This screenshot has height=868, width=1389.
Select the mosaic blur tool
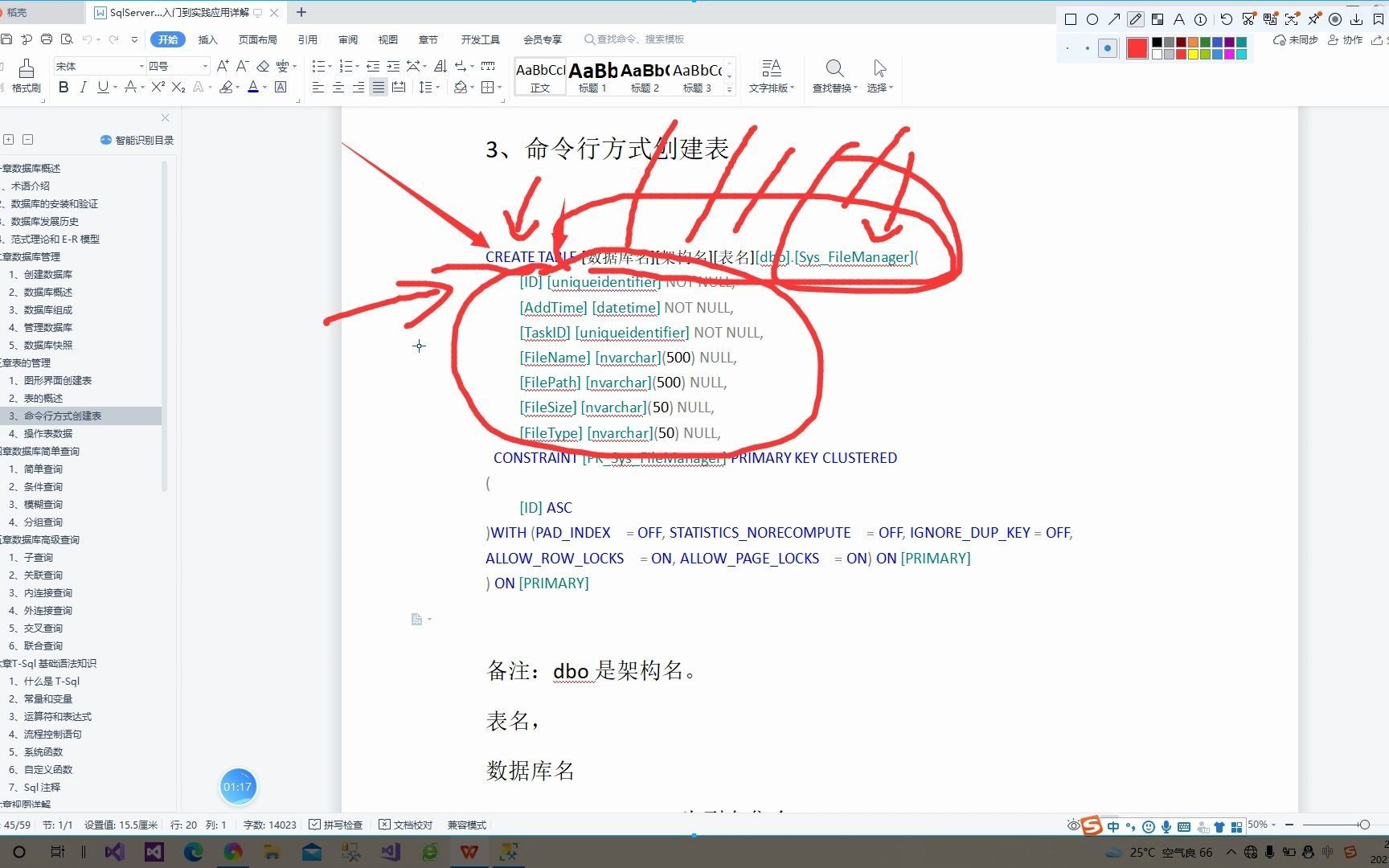(1157, 19)
